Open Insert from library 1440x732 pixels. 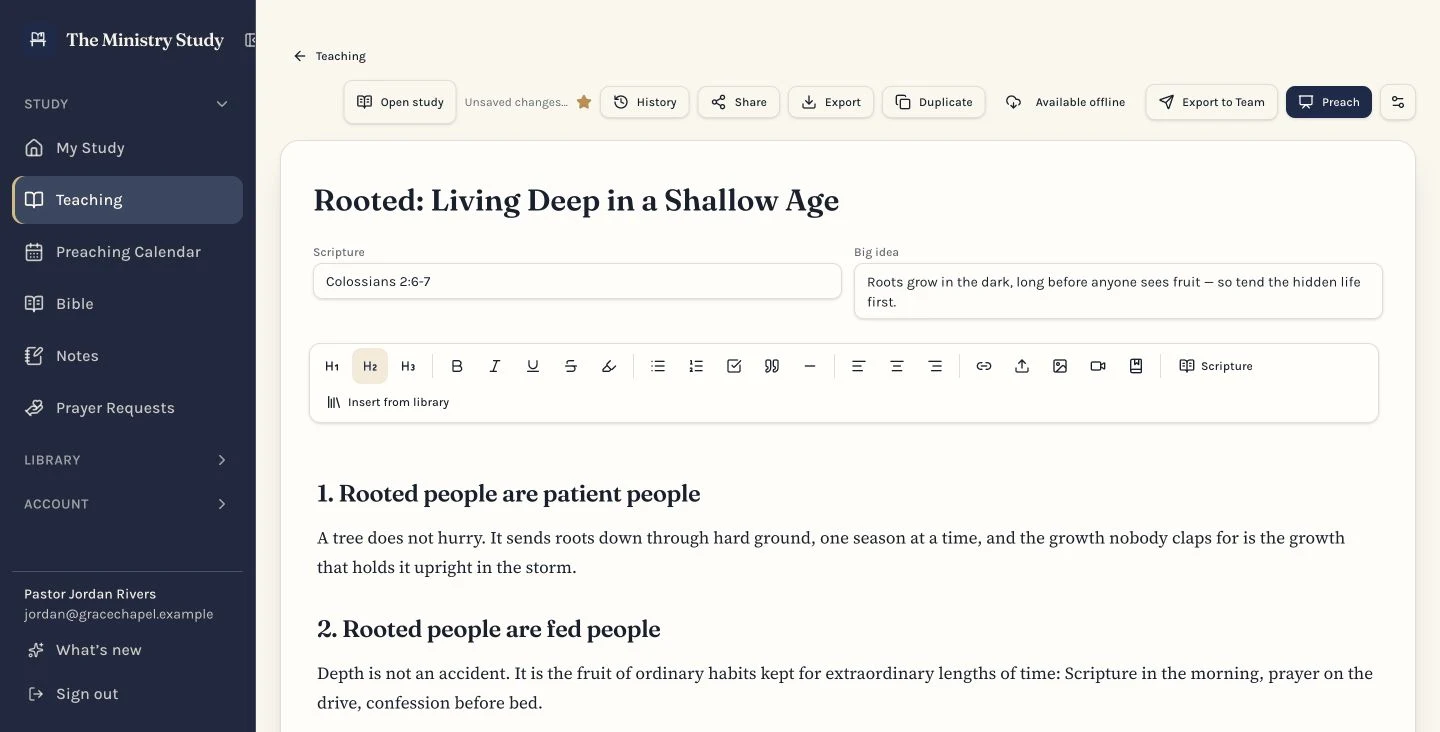[388, 402]
